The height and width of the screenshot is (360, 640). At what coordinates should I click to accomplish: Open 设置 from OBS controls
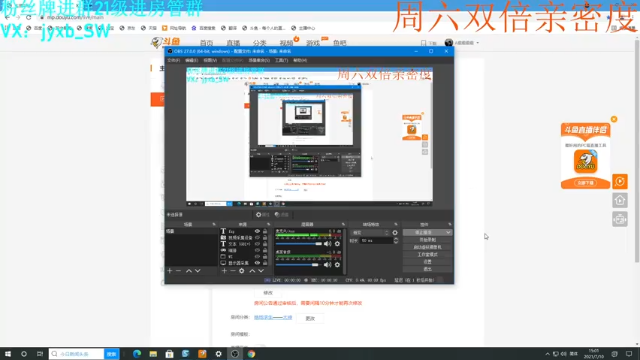coord(427,262)
